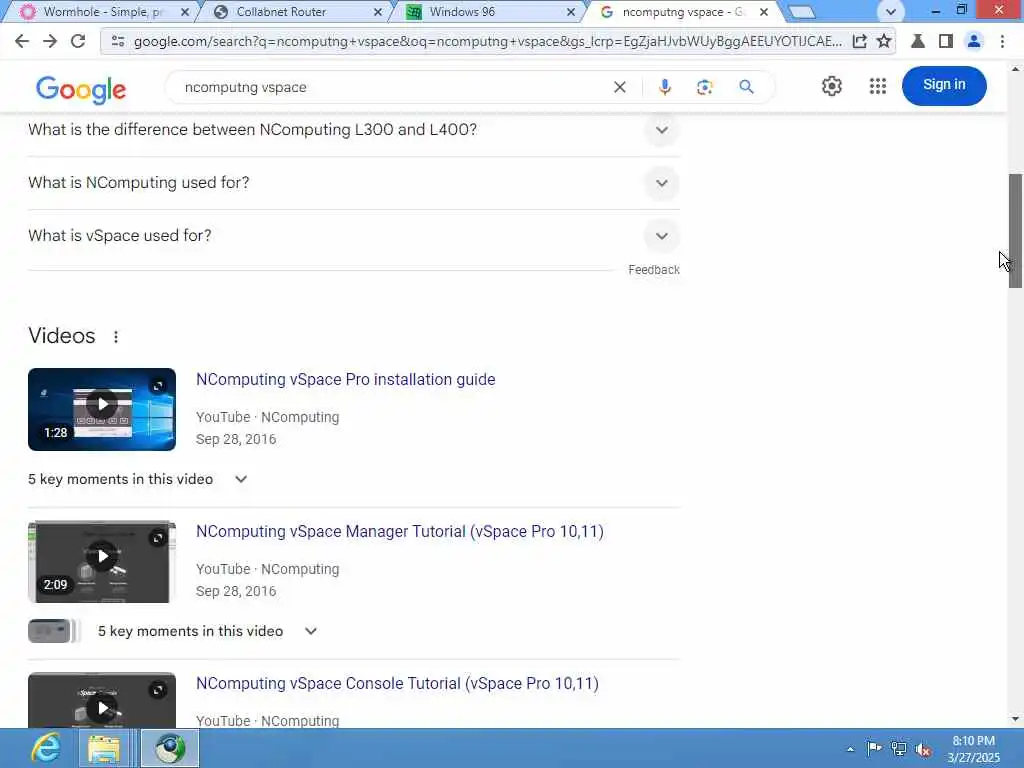
Task: Share this page from address bar
Action: [859, 41]
